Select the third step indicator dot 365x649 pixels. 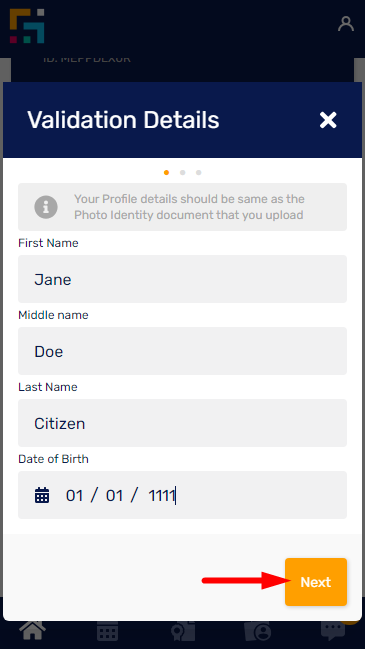click(199, 173)
